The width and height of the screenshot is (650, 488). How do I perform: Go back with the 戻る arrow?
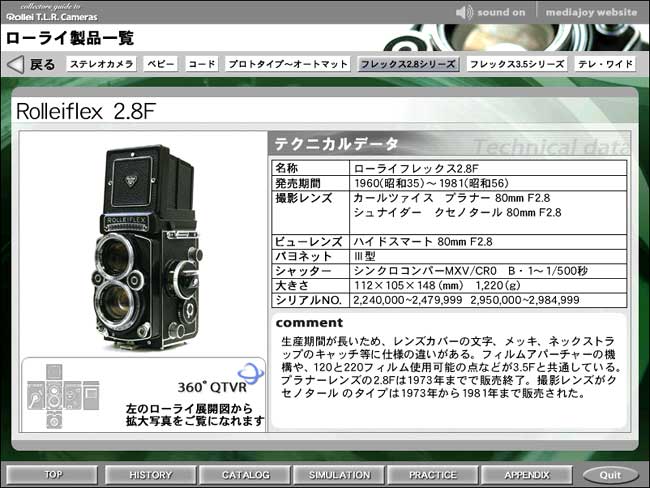pyautogui.click(x=15, y=65)
